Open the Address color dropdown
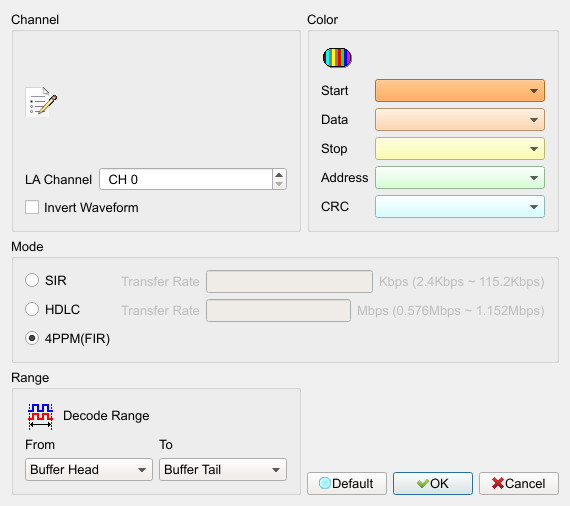 coord(459,178)
